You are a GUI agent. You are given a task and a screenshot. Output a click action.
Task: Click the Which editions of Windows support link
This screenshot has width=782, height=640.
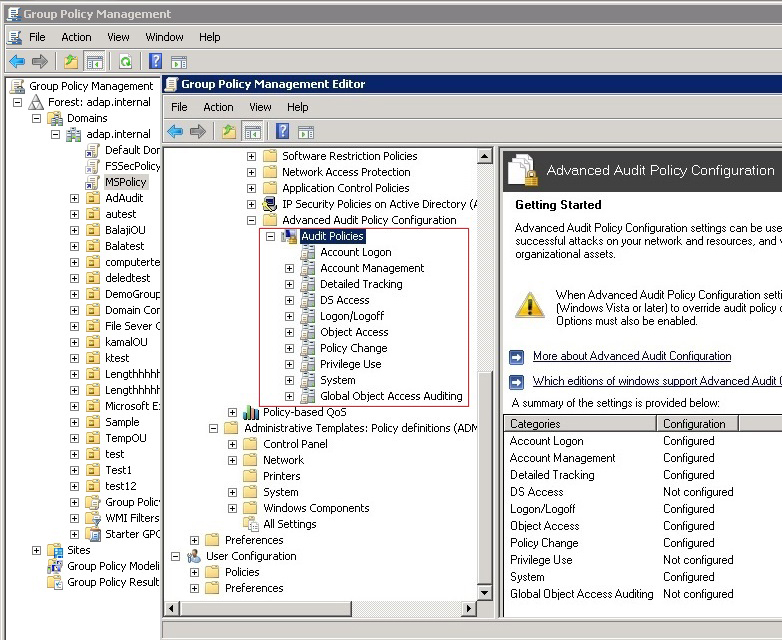click(x=656, y=381)
